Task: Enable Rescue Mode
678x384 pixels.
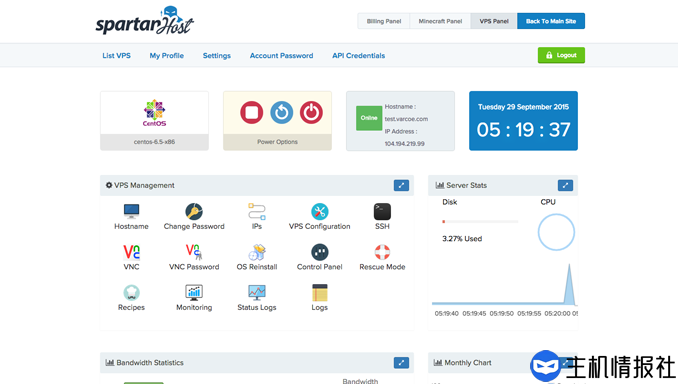Action: pyautogui.click(x=382, y=252)
